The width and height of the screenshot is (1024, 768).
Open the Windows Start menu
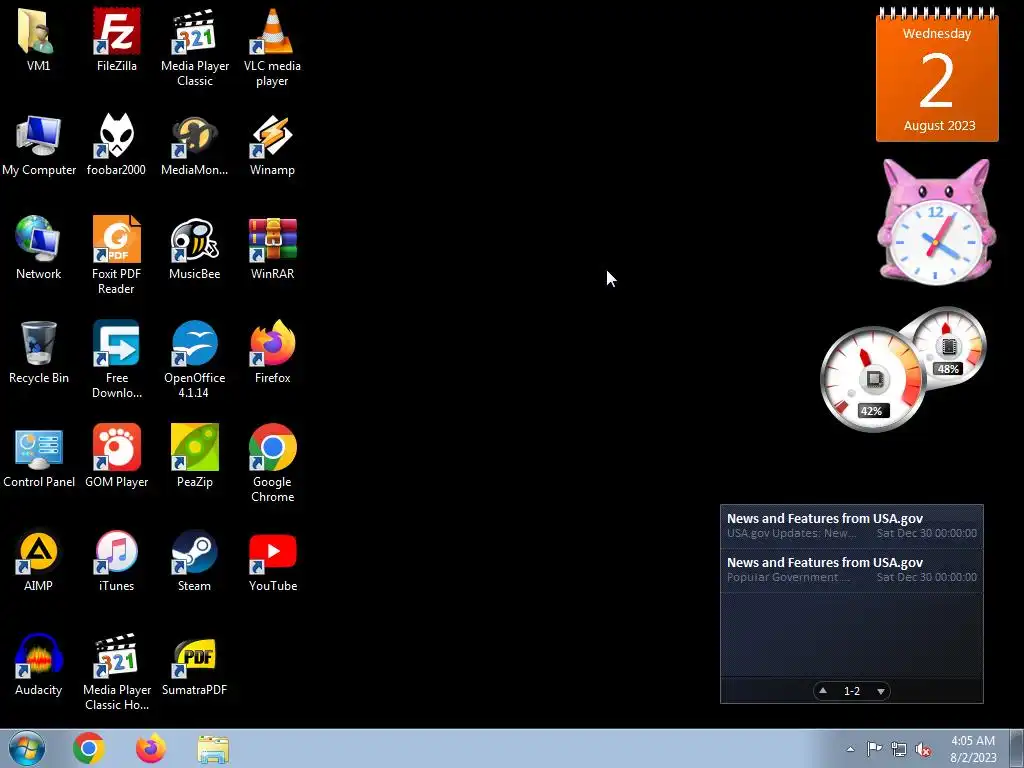coord(27,748)
